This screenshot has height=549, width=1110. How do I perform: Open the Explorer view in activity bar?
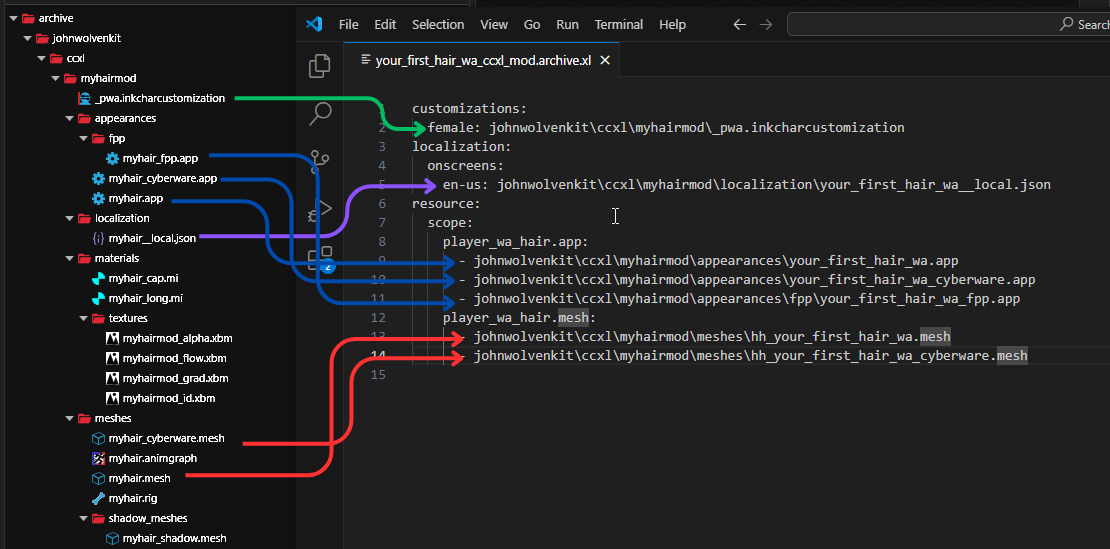(320, 66)
